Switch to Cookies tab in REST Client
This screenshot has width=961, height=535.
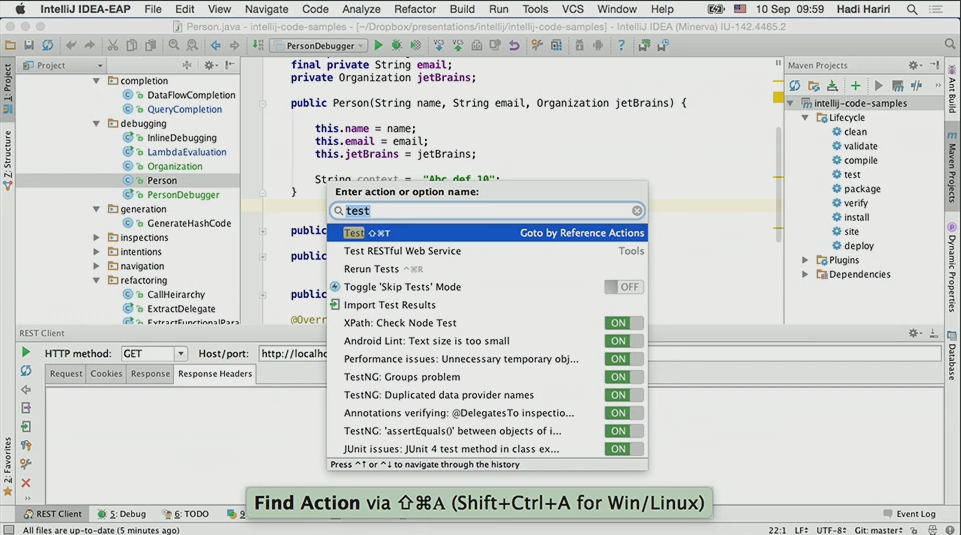coord(106,374)
